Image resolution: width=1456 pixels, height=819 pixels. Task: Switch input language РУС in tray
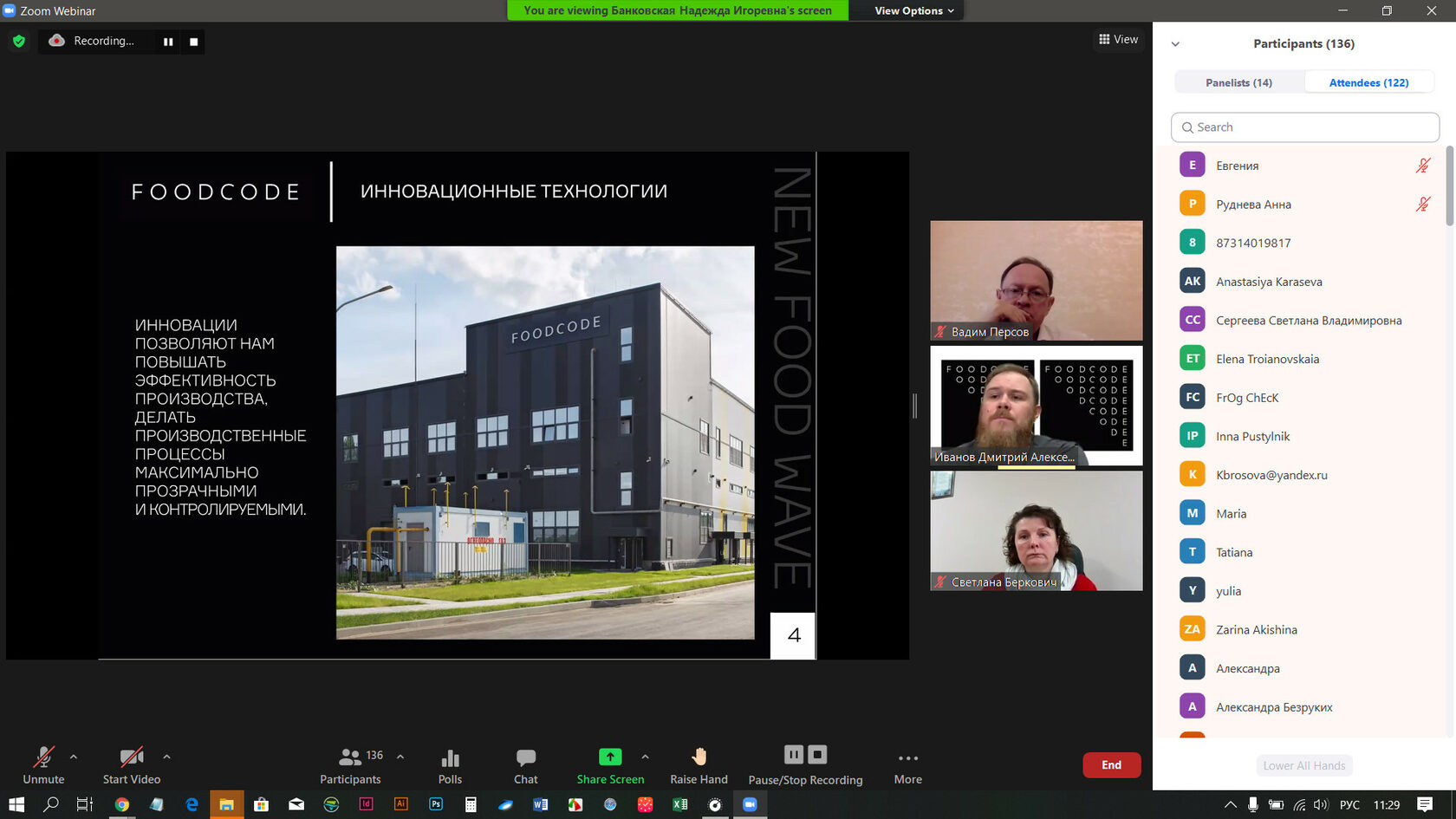pyautogui.click(x=1349, y=805)
